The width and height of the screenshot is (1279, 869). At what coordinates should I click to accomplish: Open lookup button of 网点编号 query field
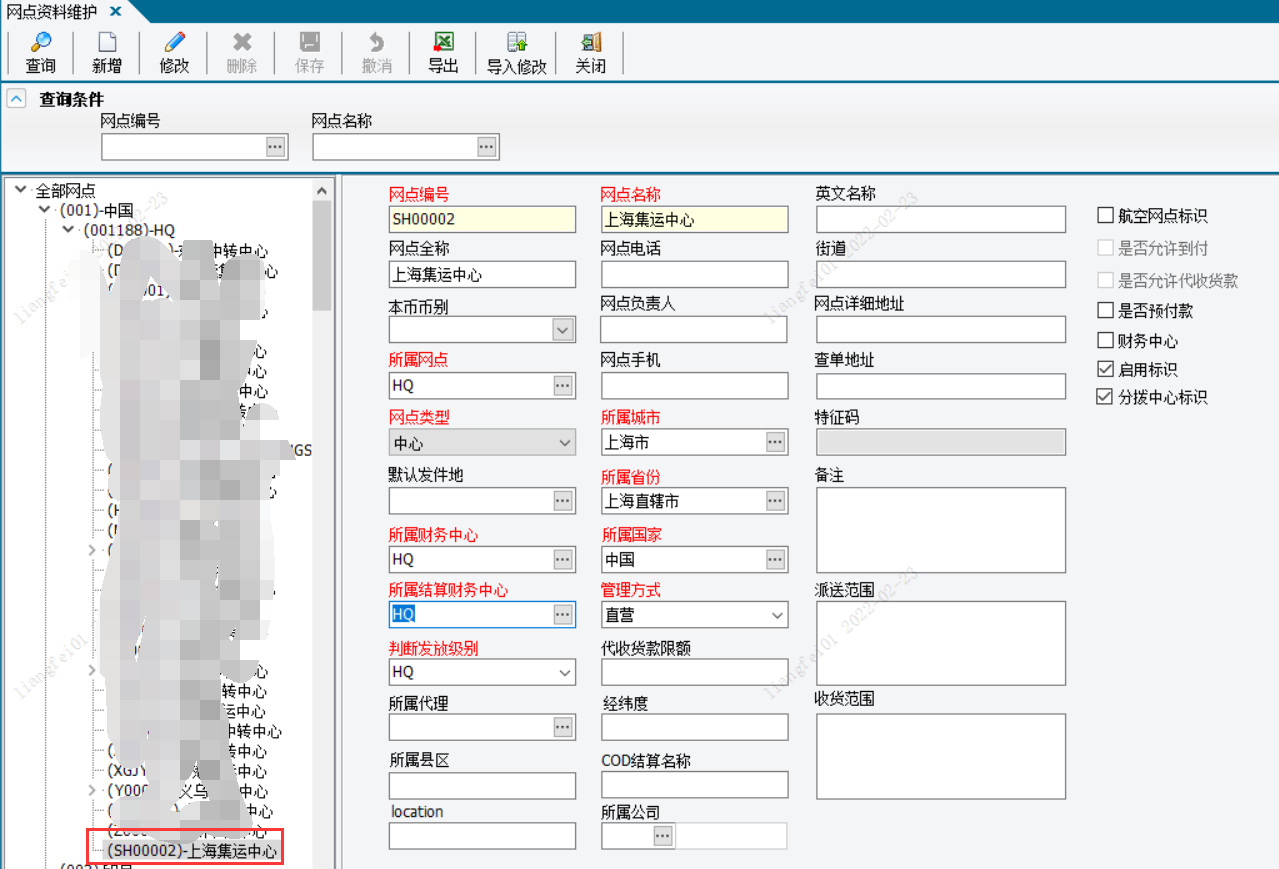(x=275, y=147)
